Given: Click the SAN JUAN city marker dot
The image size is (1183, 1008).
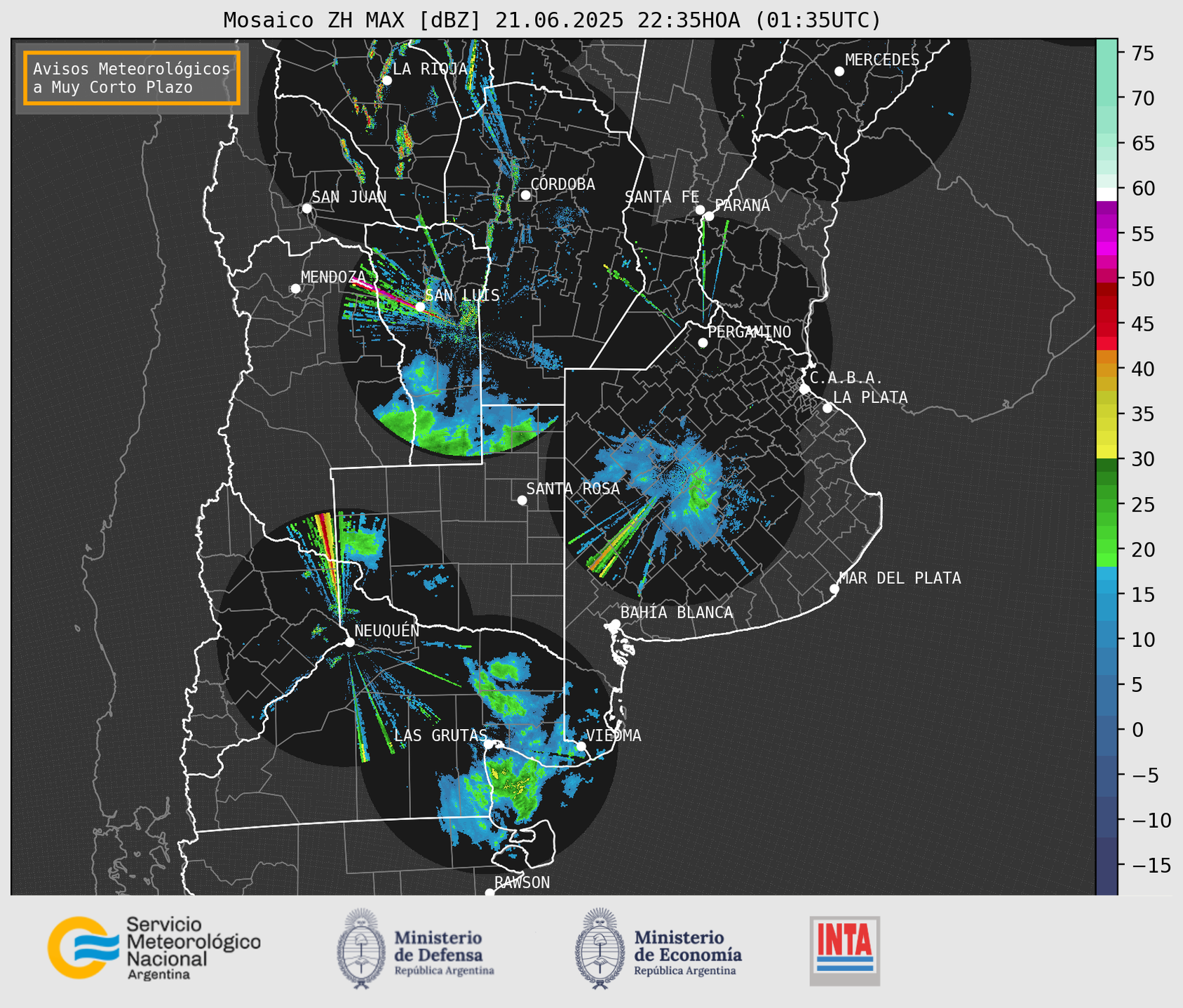Looking at the screenshot, I should tap(306, 208).
